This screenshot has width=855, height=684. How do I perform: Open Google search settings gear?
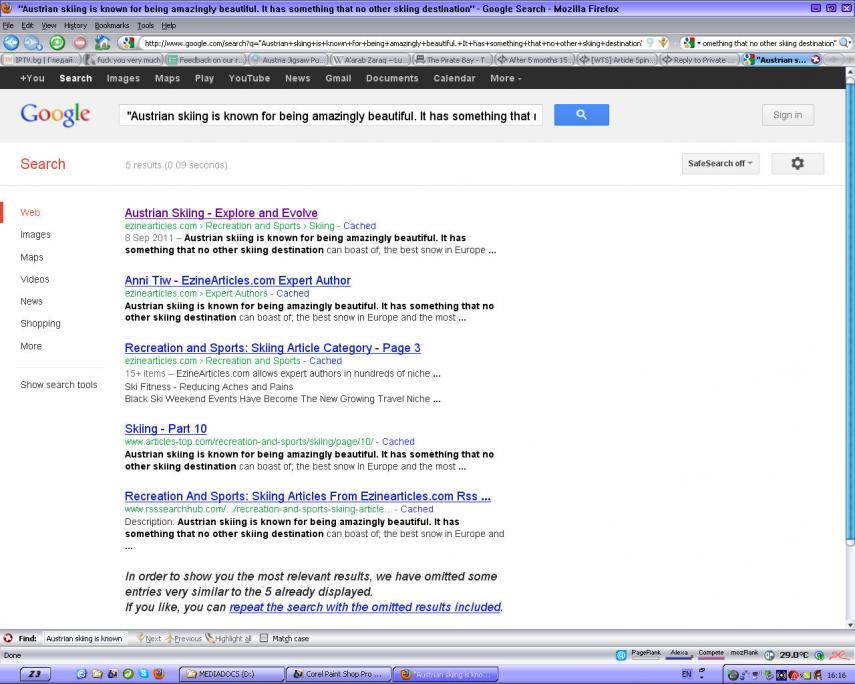pos(797,163)
